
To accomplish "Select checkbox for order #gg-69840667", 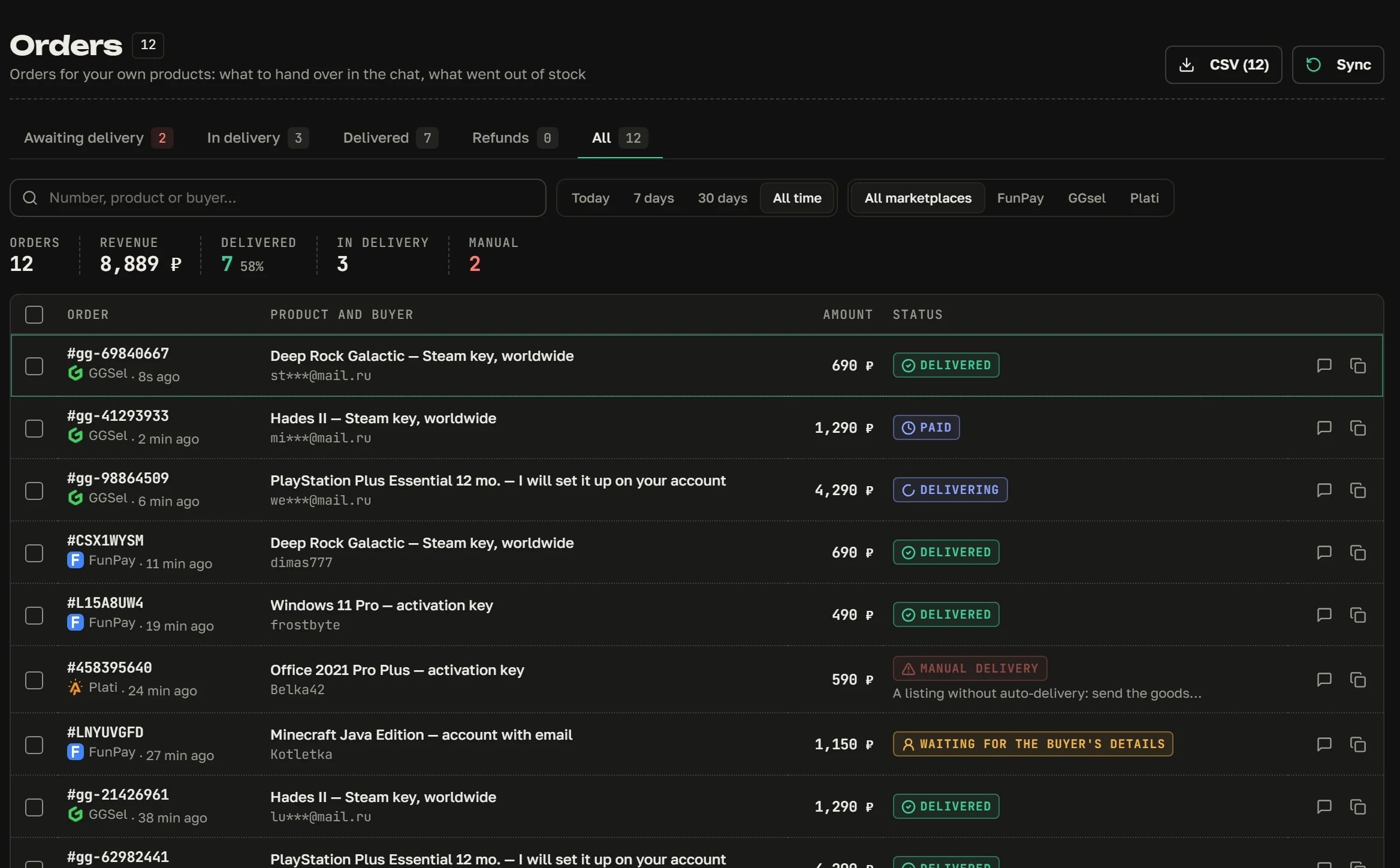I will pos(34,366).
